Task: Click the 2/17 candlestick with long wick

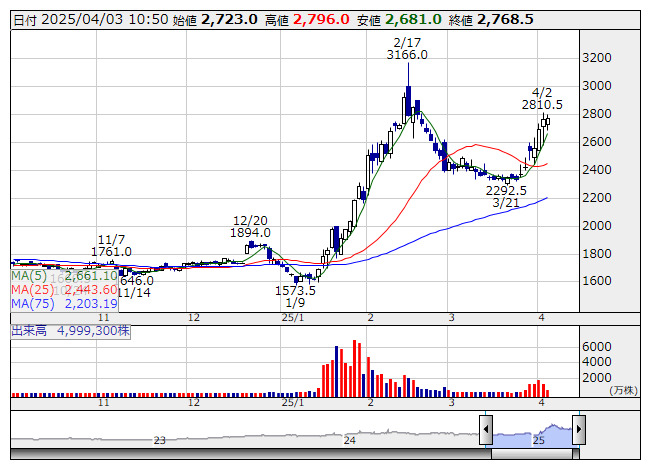Action: (409, 103)
